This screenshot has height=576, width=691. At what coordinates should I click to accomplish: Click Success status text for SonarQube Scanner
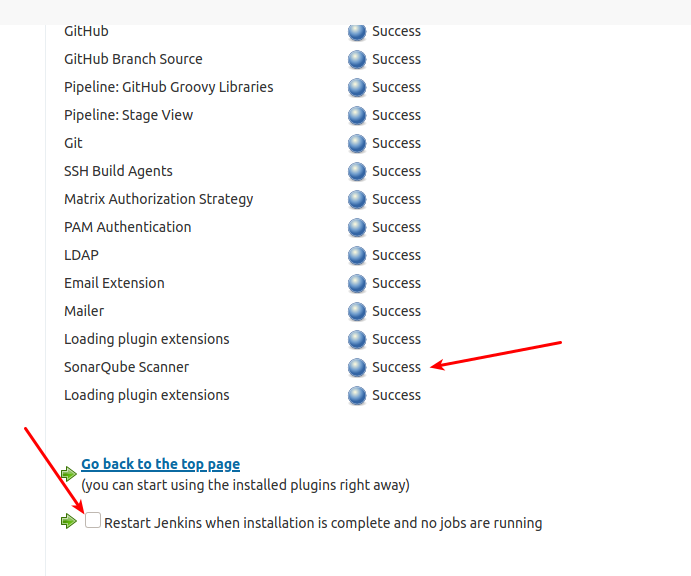coord(396,367)
